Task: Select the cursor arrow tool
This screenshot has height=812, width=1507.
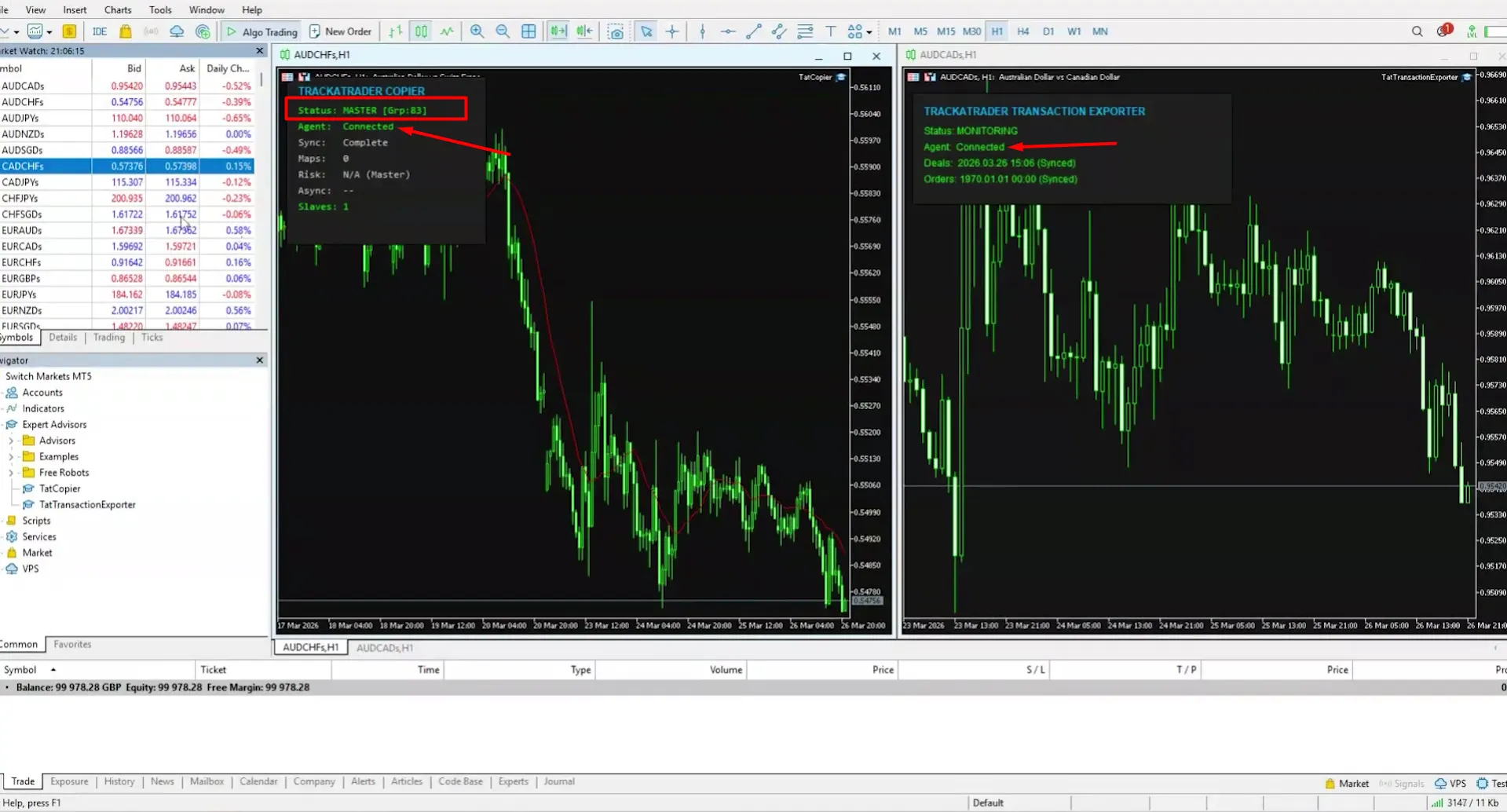Action: pyautogui.click(x=646, y=31)
